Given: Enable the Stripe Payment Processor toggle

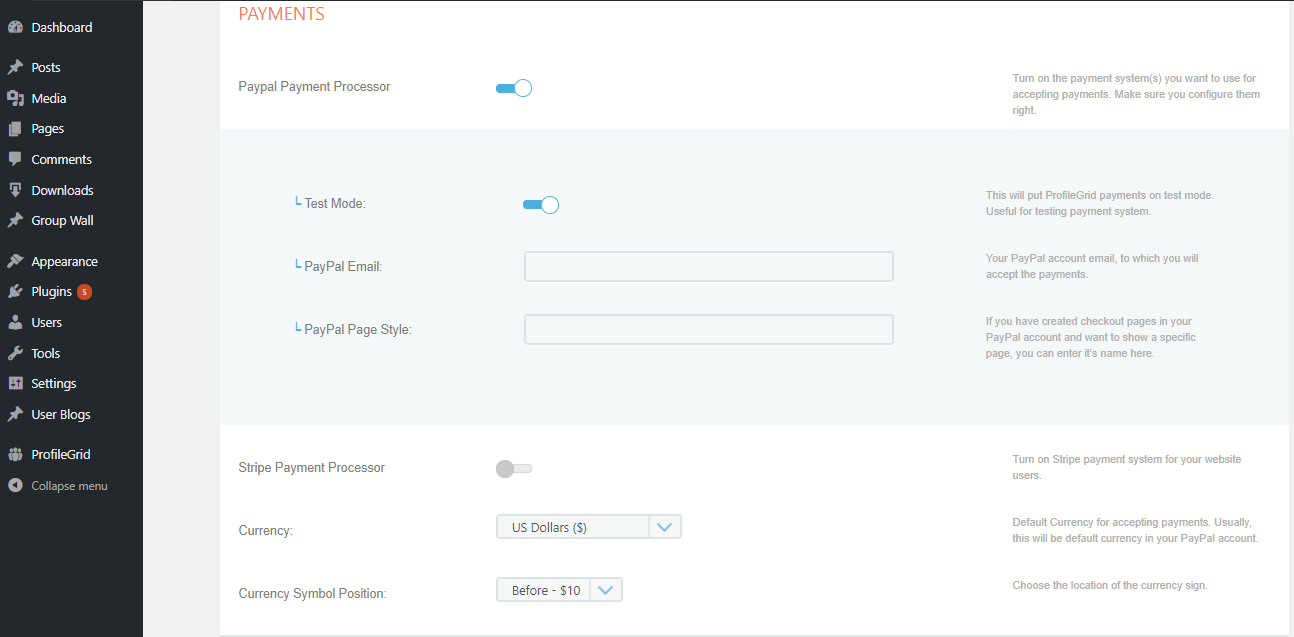Looking at the screenshot, I should pos(514,468).
